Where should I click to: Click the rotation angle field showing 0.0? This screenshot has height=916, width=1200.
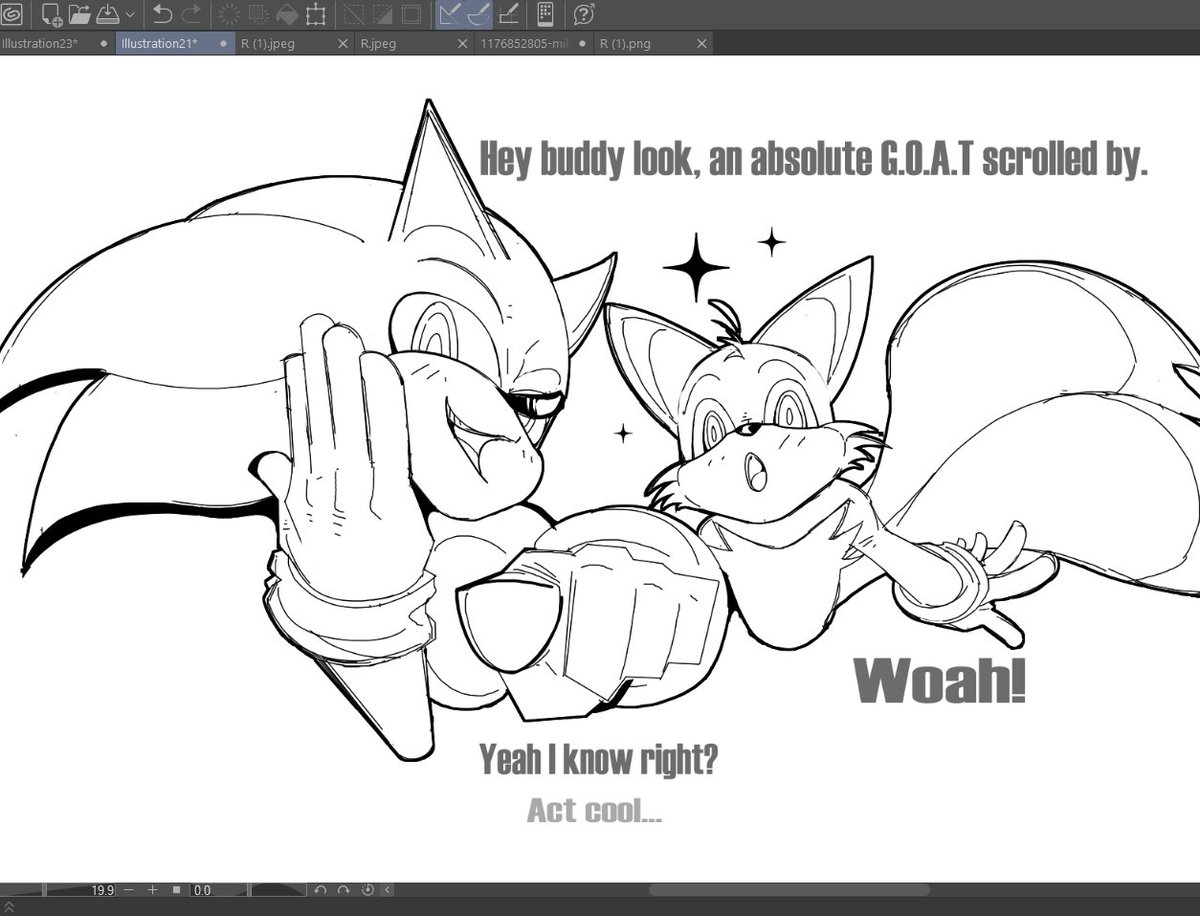click(203, 890)
